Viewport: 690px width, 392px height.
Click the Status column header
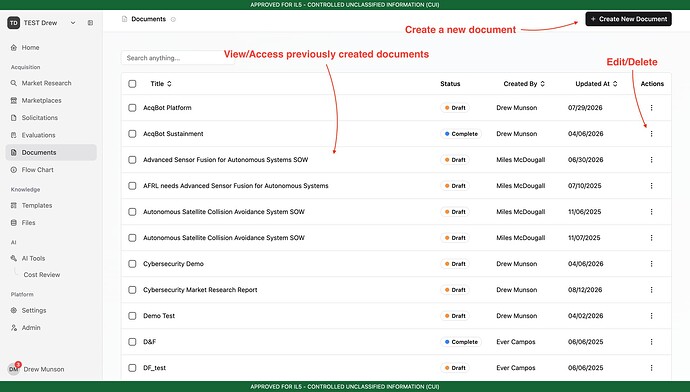450,84
